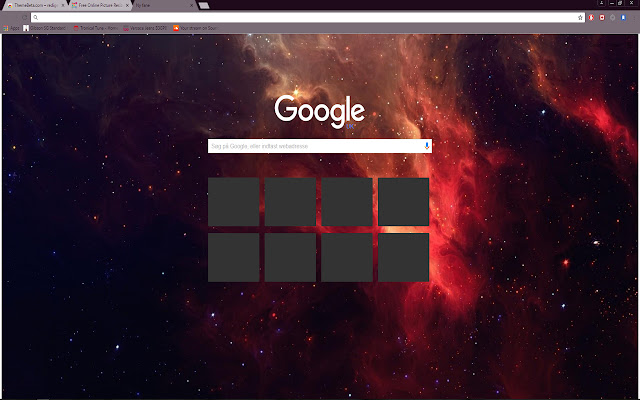Screen dimensions: 640x400
Task: Open a new tab with the new-tab button
Action: click(x=204, y=5)
